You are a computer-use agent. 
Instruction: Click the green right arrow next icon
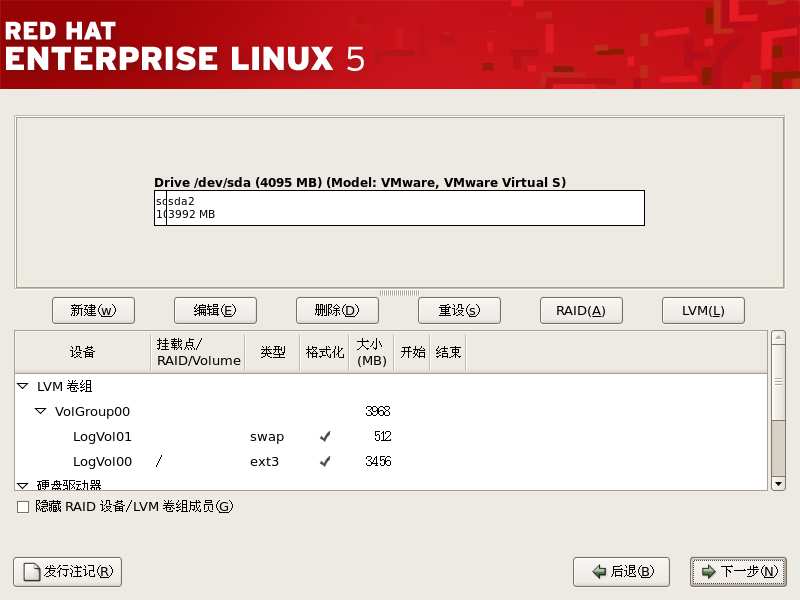pyautogui.click(x=709, y=571)
